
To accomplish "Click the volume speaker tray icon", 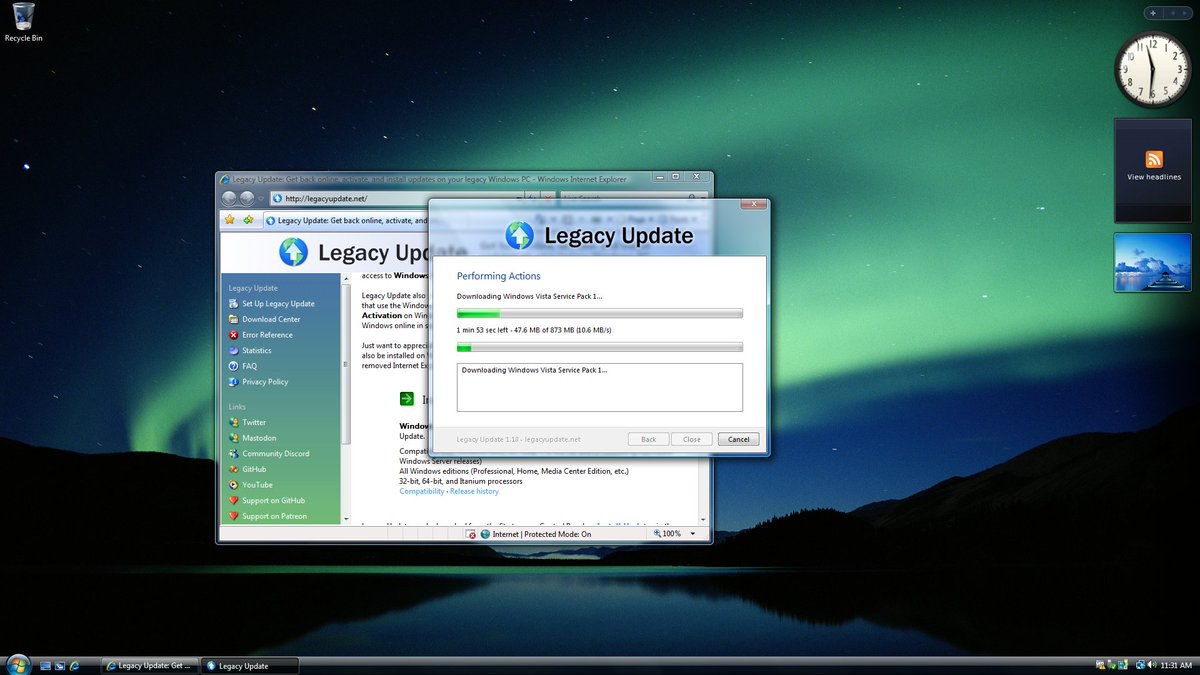I will [1153, 665].
